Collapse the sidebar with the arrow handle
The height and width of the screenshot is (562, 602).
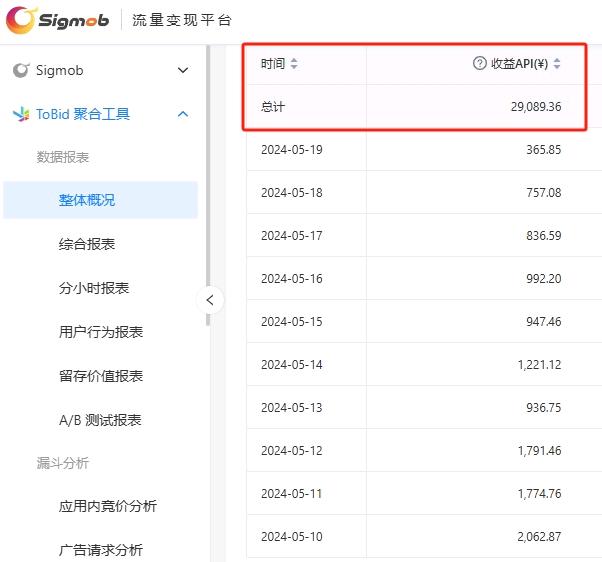pos(210,300)
